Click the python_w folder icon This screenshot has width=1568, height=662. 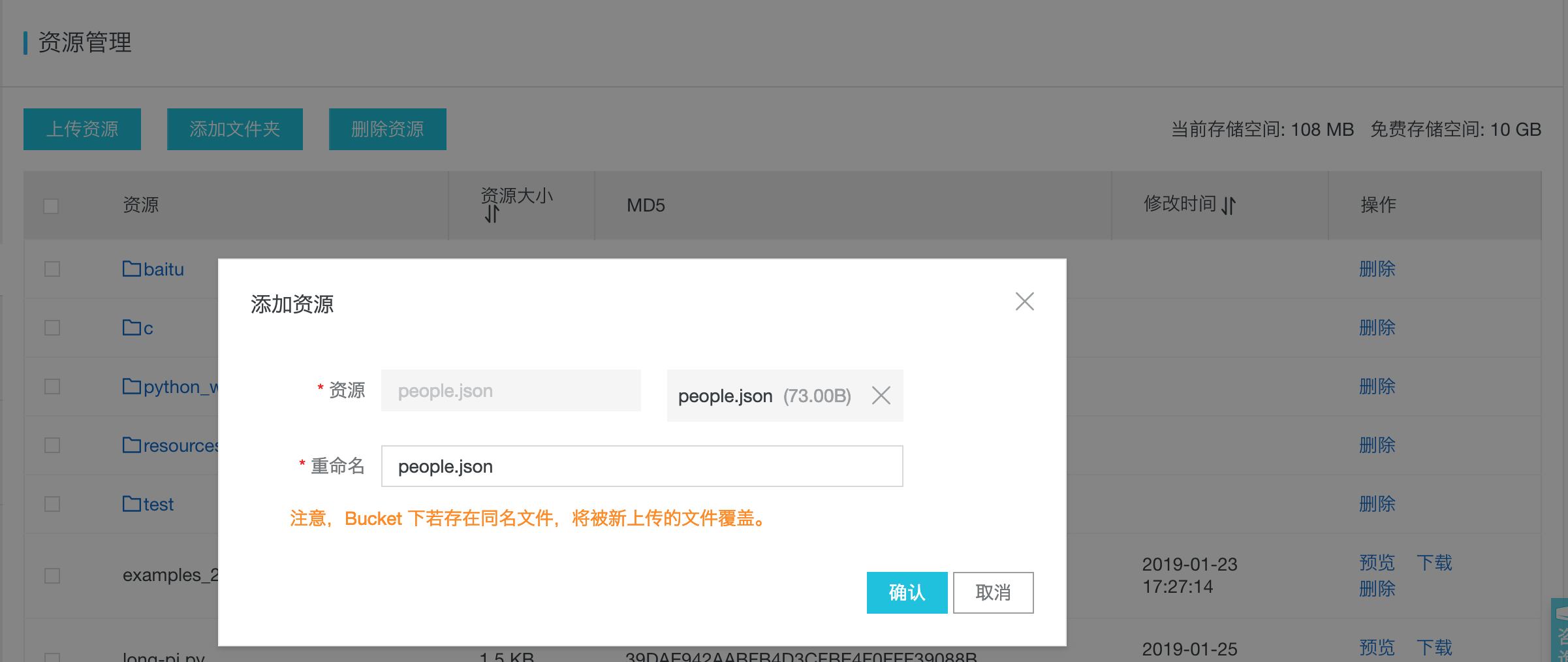(132, 386)
